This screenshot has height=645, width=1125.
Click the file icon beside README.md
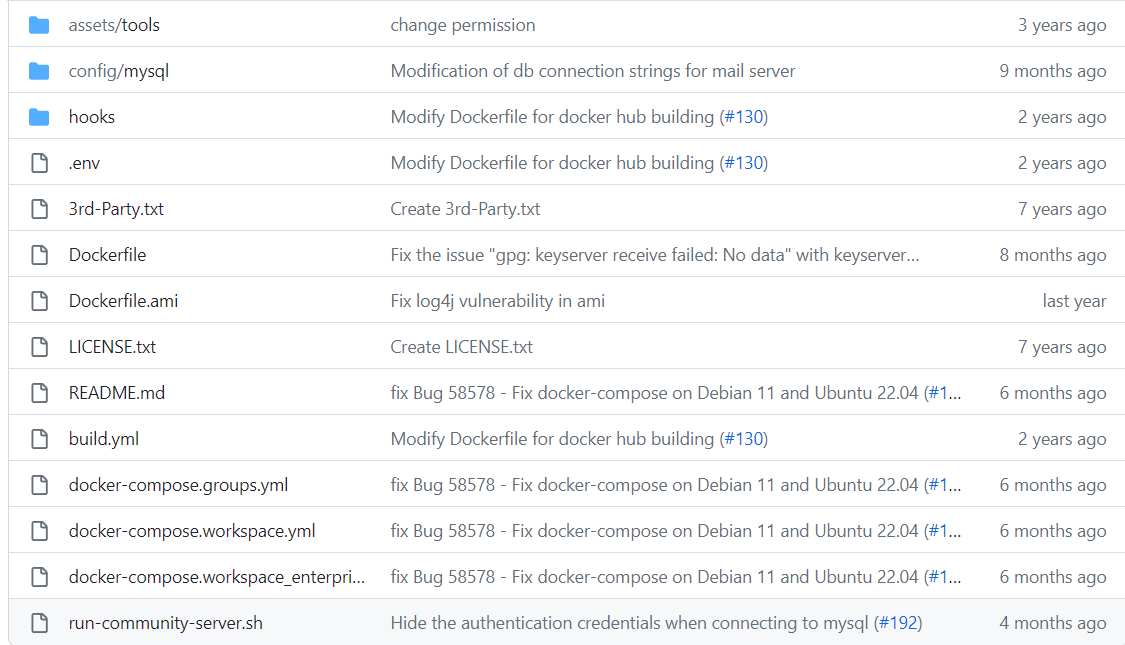point(39,392)
